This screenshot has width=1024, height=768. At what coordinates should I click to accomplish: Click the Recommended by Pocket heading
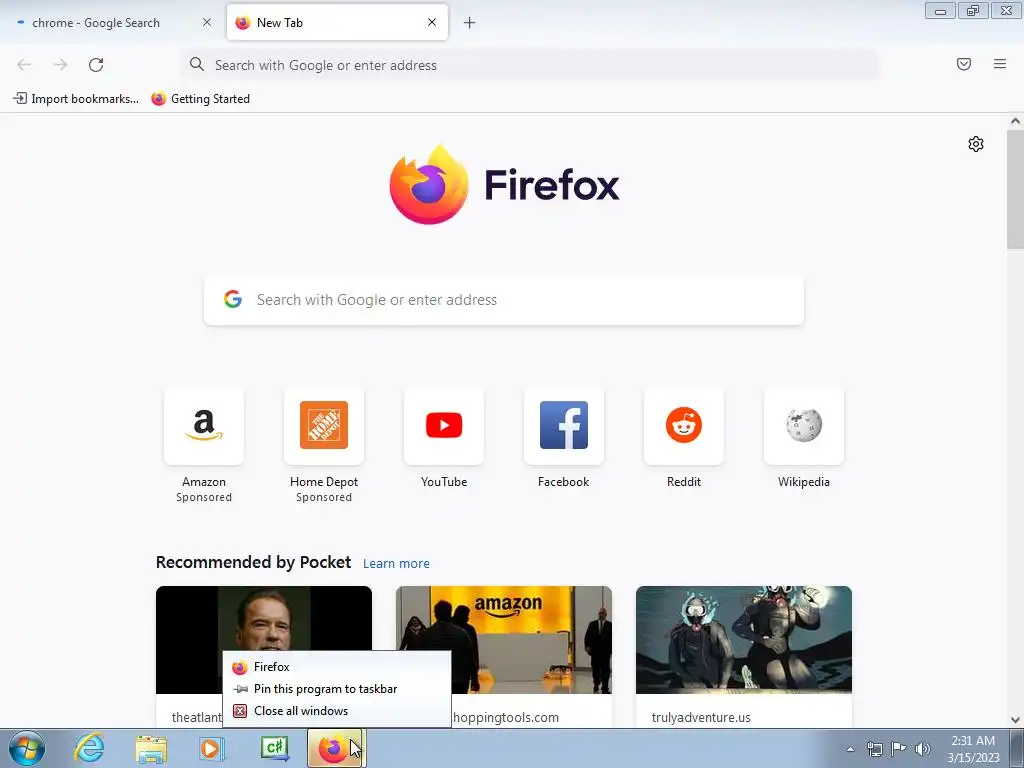[253, 562]
